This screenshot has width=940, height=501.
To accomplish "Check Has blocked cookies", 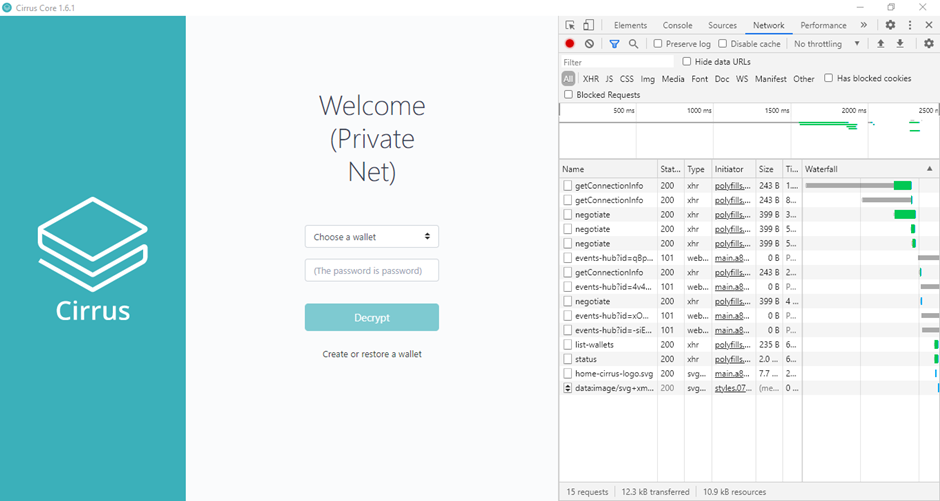I will [828, 78].
